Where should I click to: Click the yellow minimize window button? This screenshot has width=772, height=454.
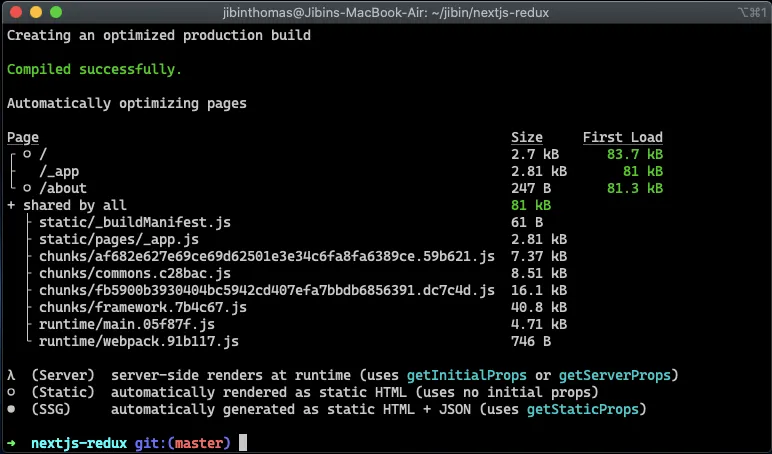36,12
